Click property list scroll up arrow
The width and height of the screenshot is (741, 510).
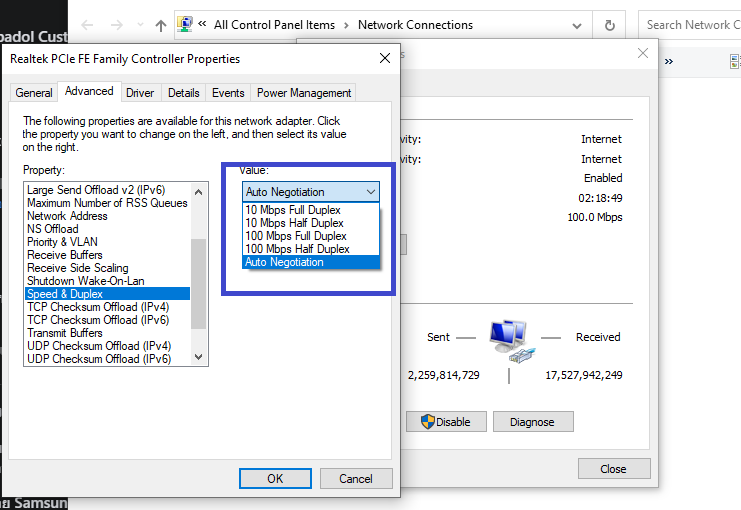(198, 191)
